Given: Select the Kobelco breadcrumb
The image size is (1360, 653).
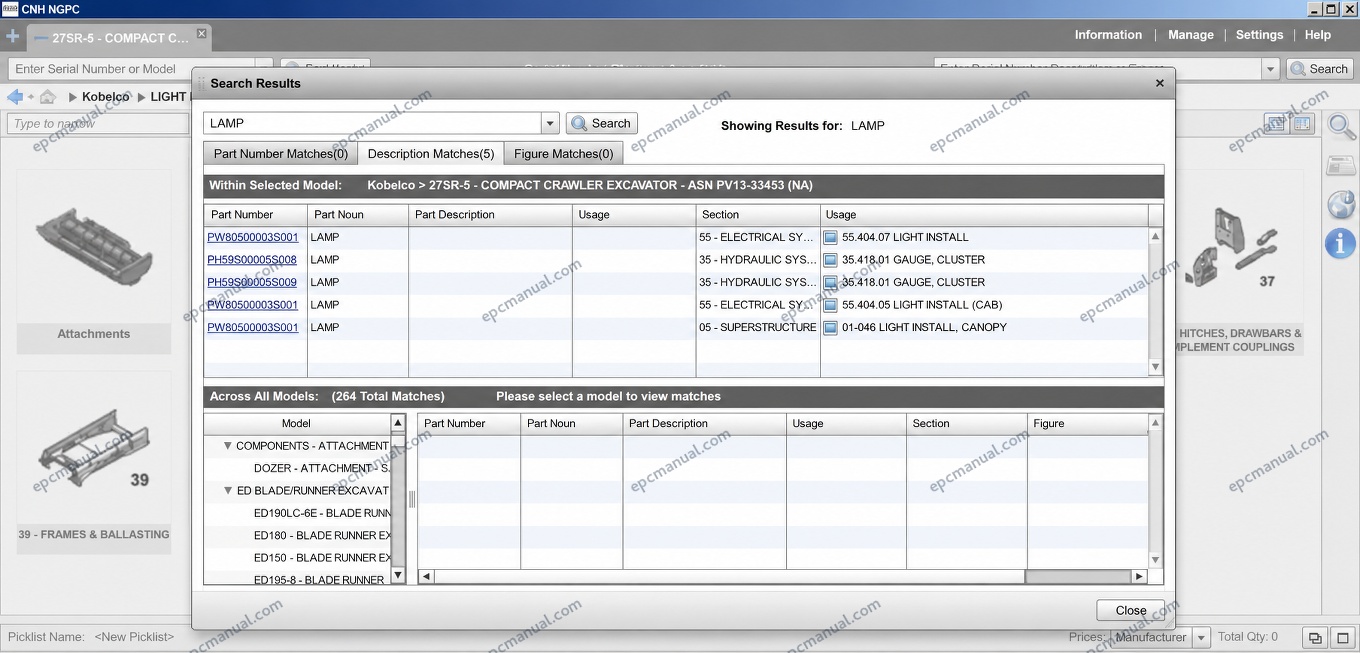Looking at the screenshot, I should (105, 97).
